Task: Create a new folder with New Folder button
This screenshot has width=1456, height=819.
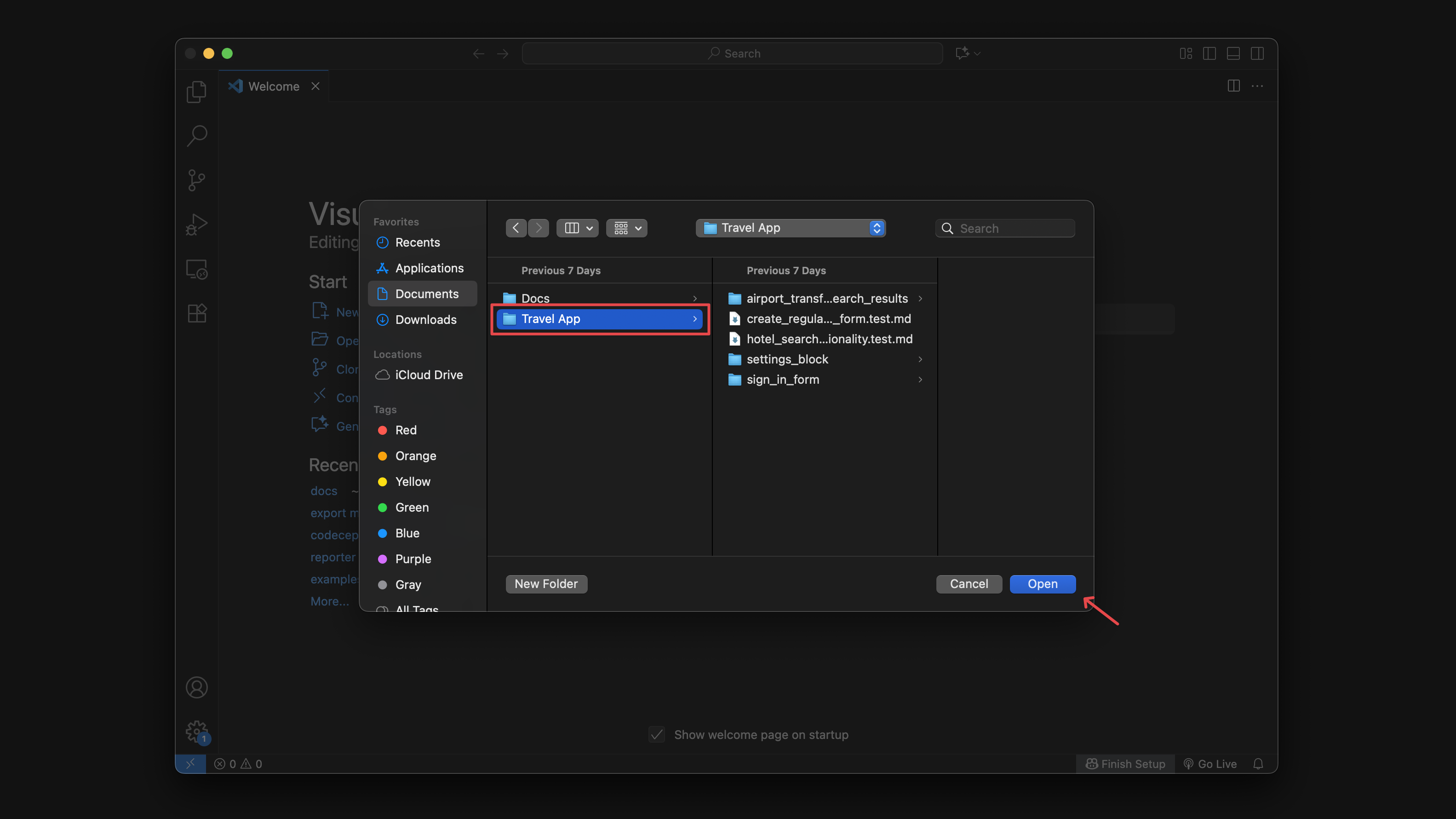Action: (x=546, y=584)
